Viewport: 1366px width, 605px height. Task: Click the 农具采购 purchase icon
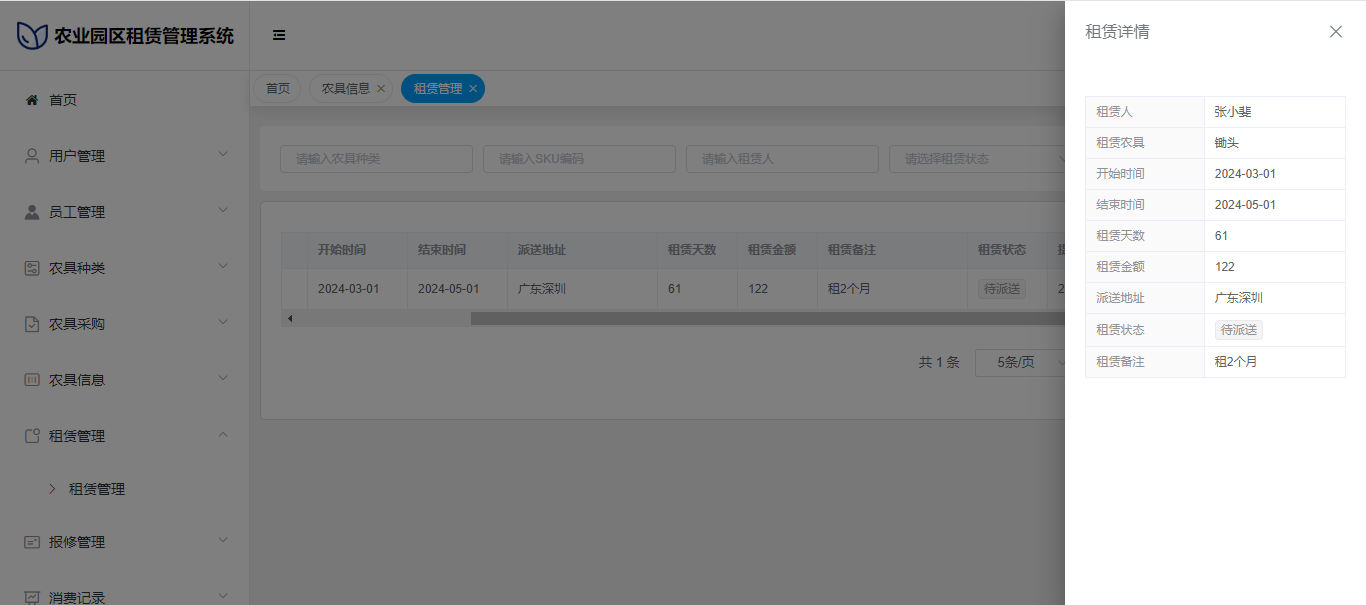32,324
